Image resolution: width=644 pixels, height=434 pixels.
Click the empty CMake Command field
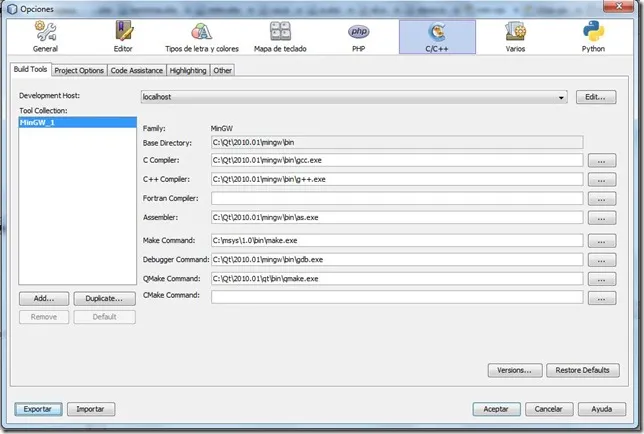pyautogui.click(x=397, y=297)
